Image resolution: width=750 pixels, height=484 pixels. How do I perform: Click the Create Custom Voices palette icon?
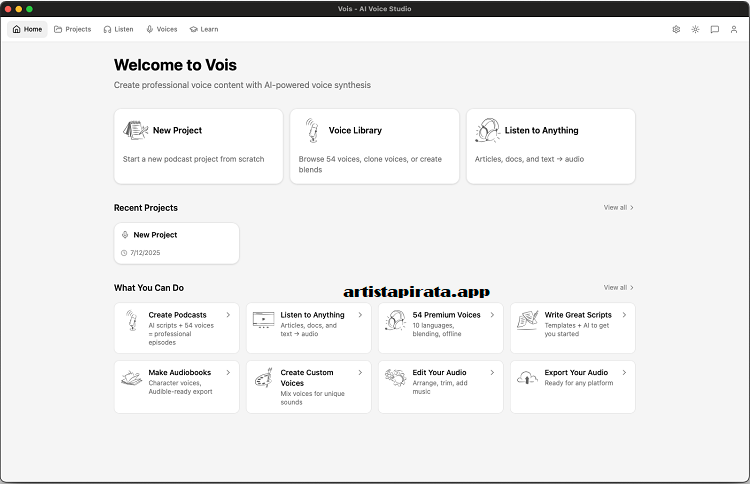(263, 378)
